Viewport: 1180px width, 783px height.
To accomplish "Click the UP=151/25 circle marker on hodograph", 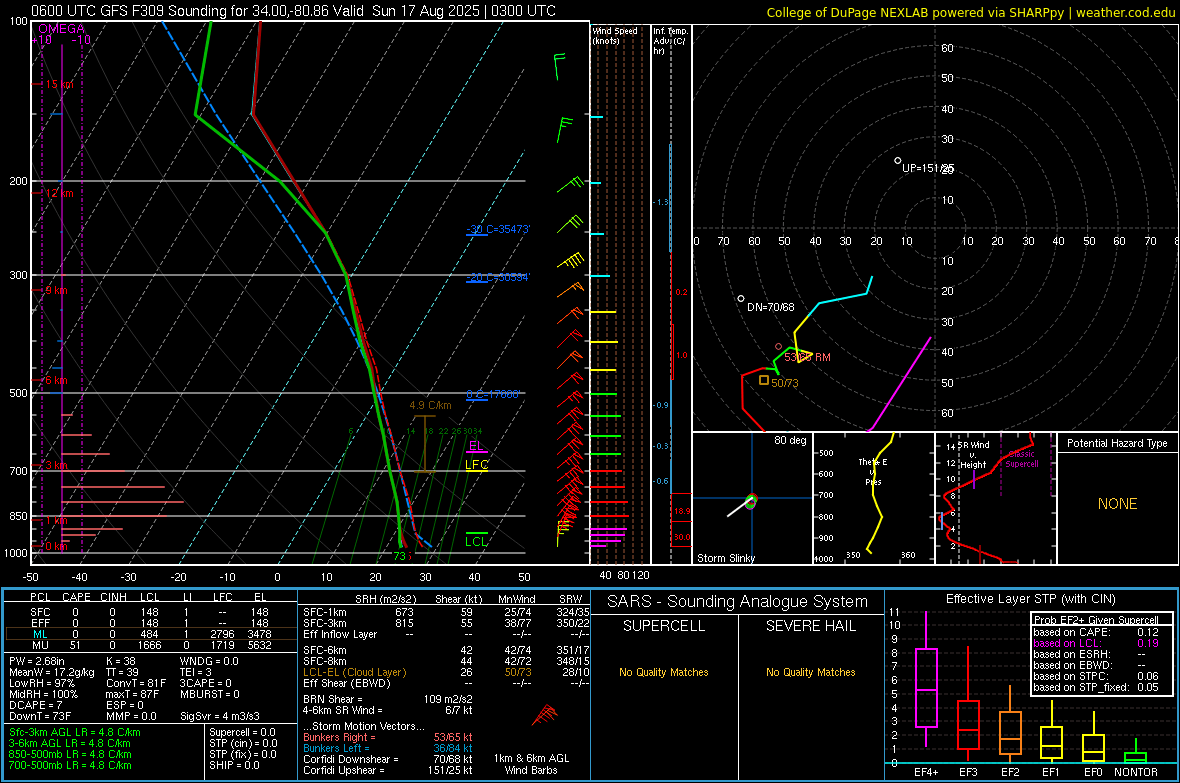I will tap(897, 160).
